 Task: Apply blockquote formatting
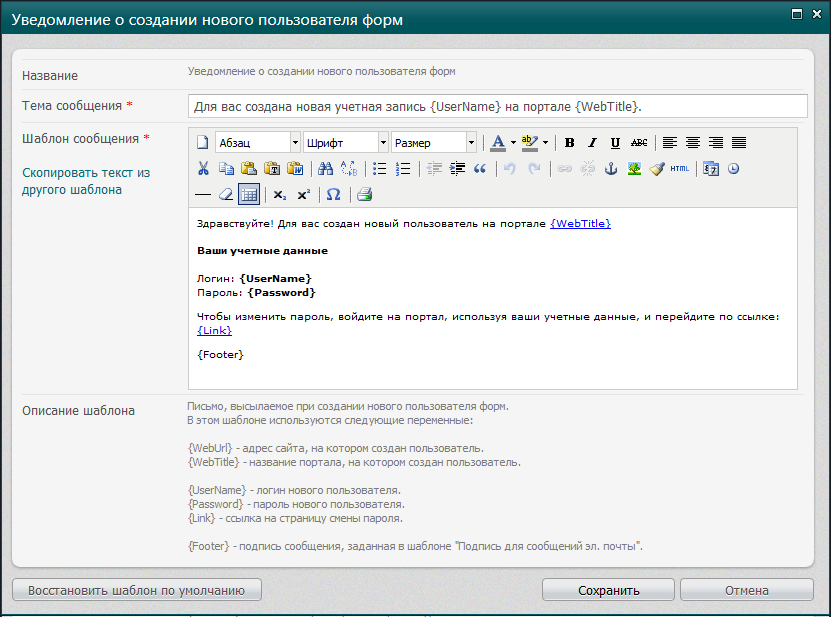480,169
